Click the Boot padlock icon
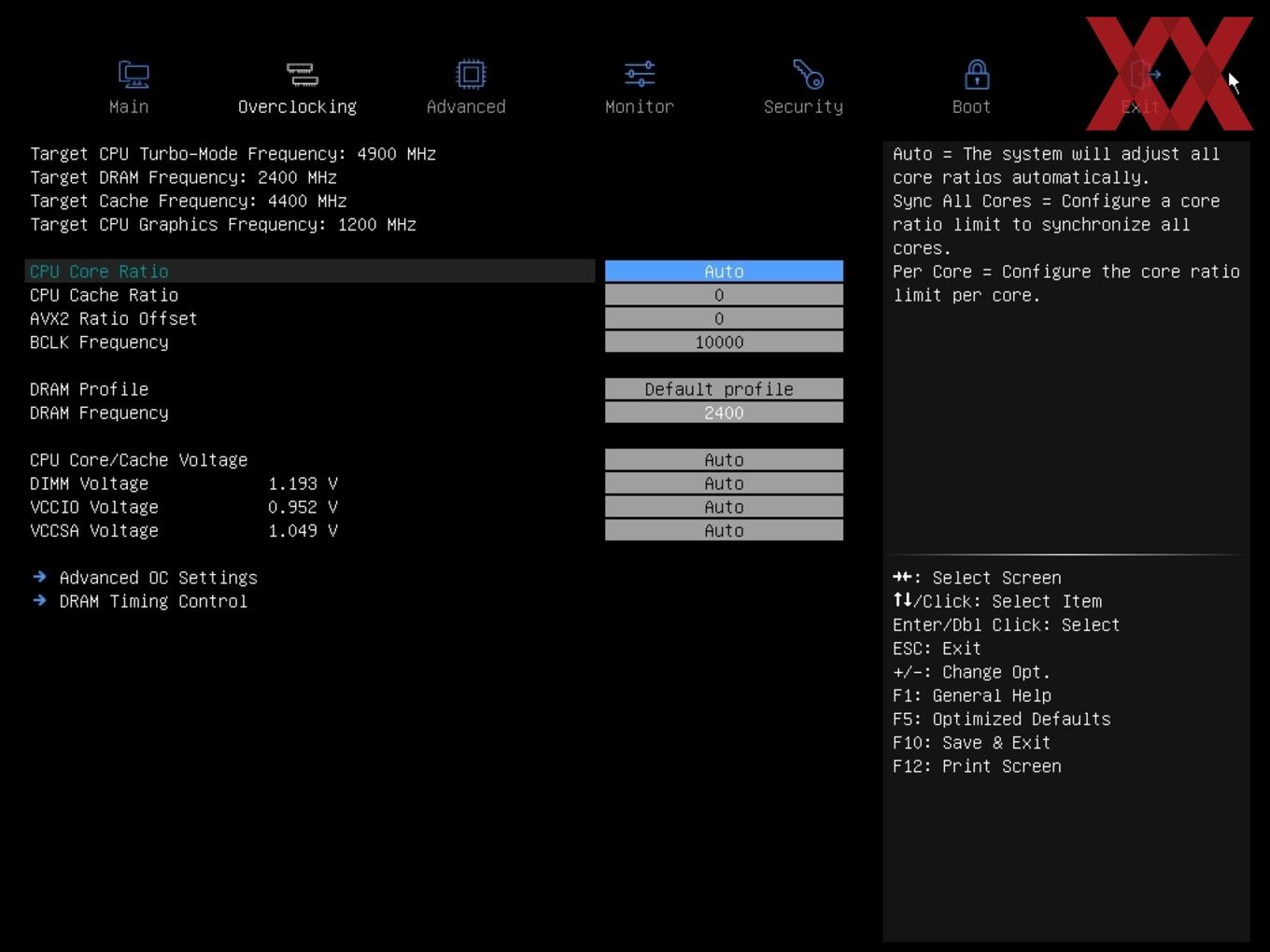Image resolution: width=1270 pixels, height=952 pixels. click(x=977, y=75)
